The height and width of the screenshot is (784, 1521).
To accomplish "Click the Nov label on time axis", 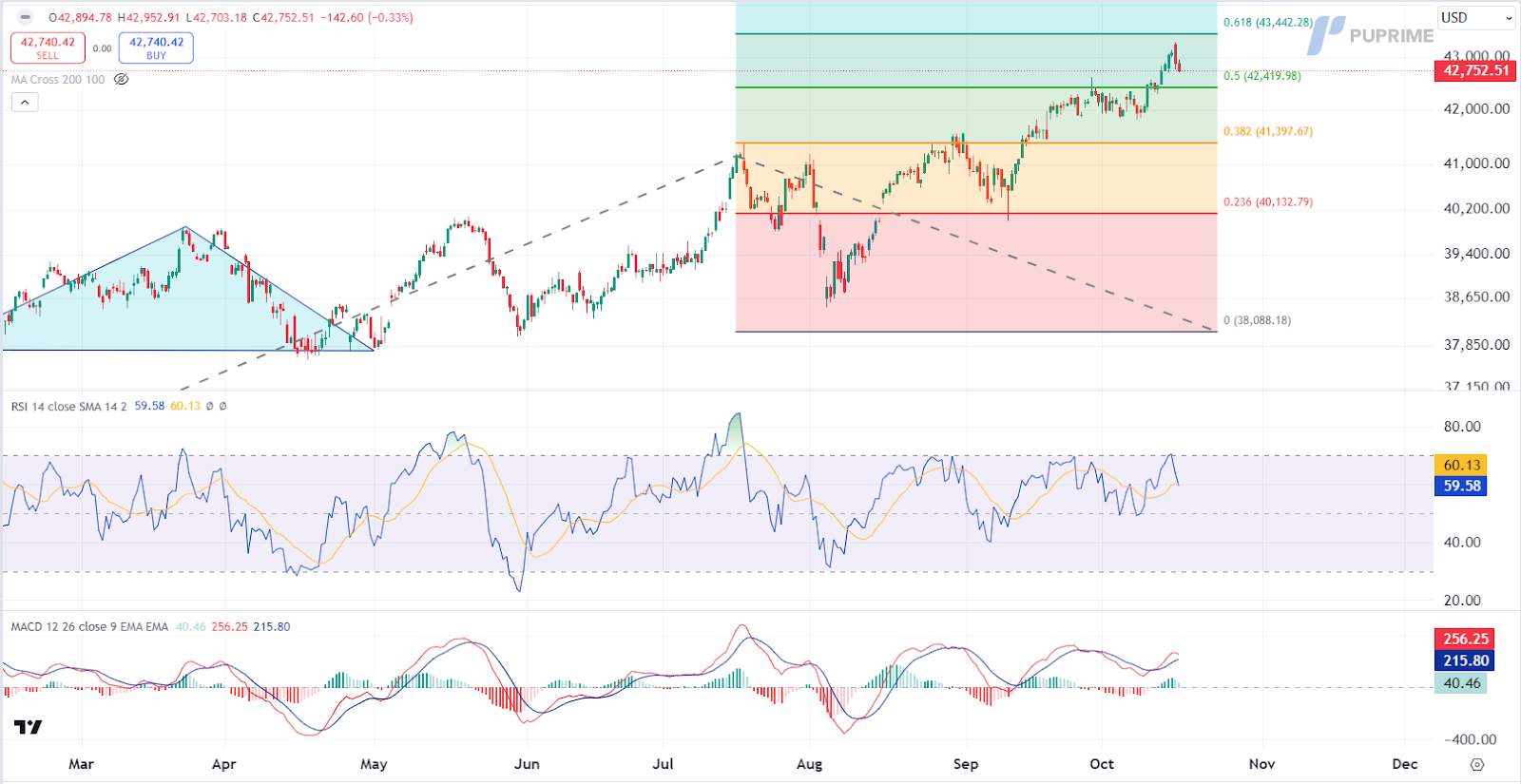I will coord(1261,764).
